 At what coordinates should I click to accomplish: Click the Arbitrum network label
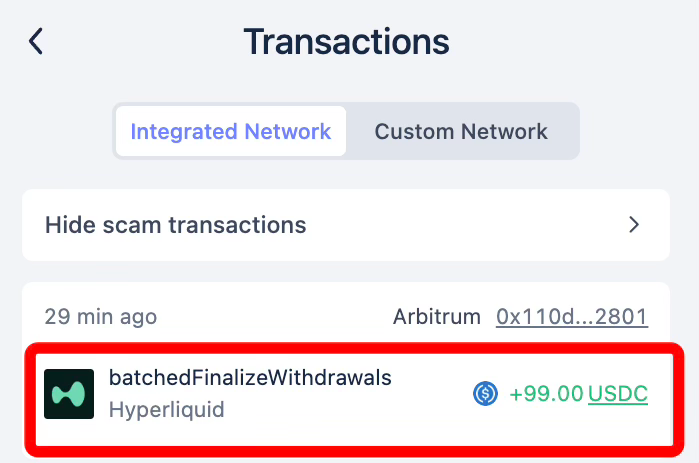[437, 317]
